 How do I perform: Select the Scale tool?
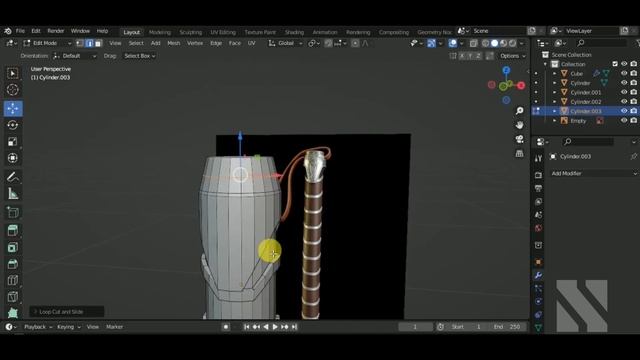tap(13, 142)
